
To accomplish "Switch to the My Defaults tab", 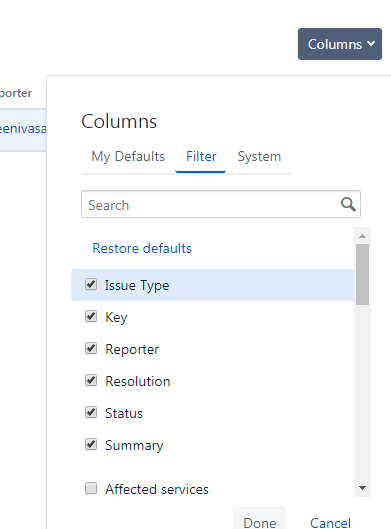I will [128, 157].
